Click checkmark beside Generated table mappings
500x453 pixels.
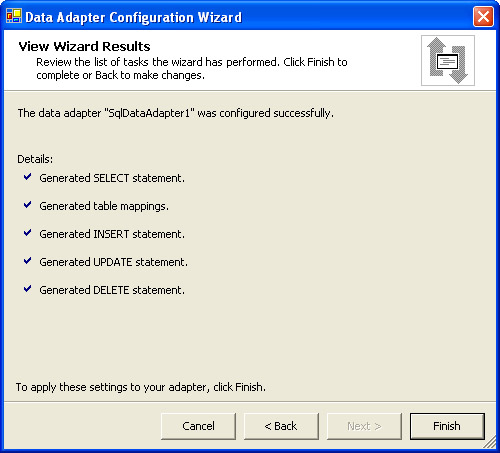(x=27, y=205)
